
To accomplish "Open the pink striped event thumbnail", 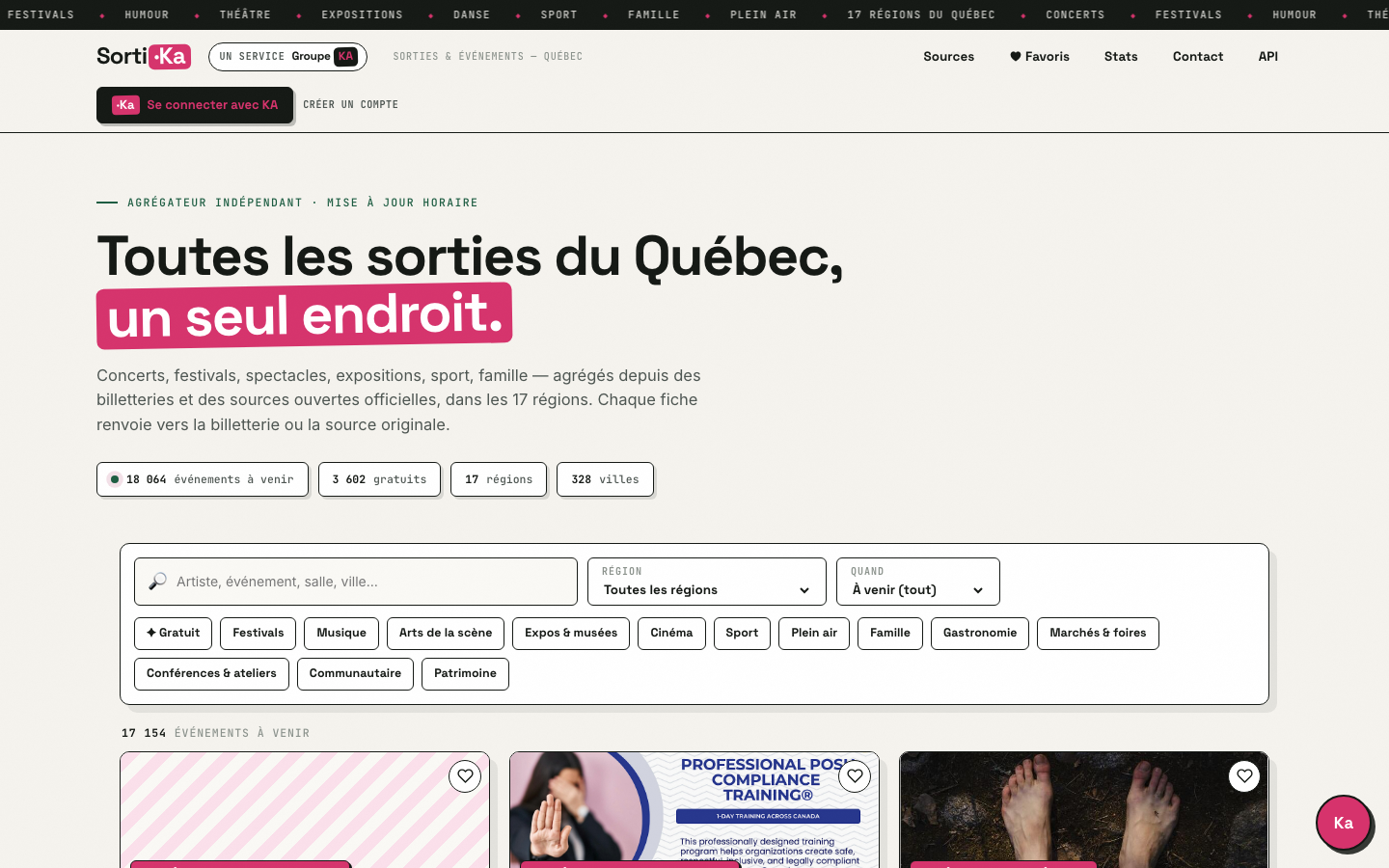I will (305, 810).
